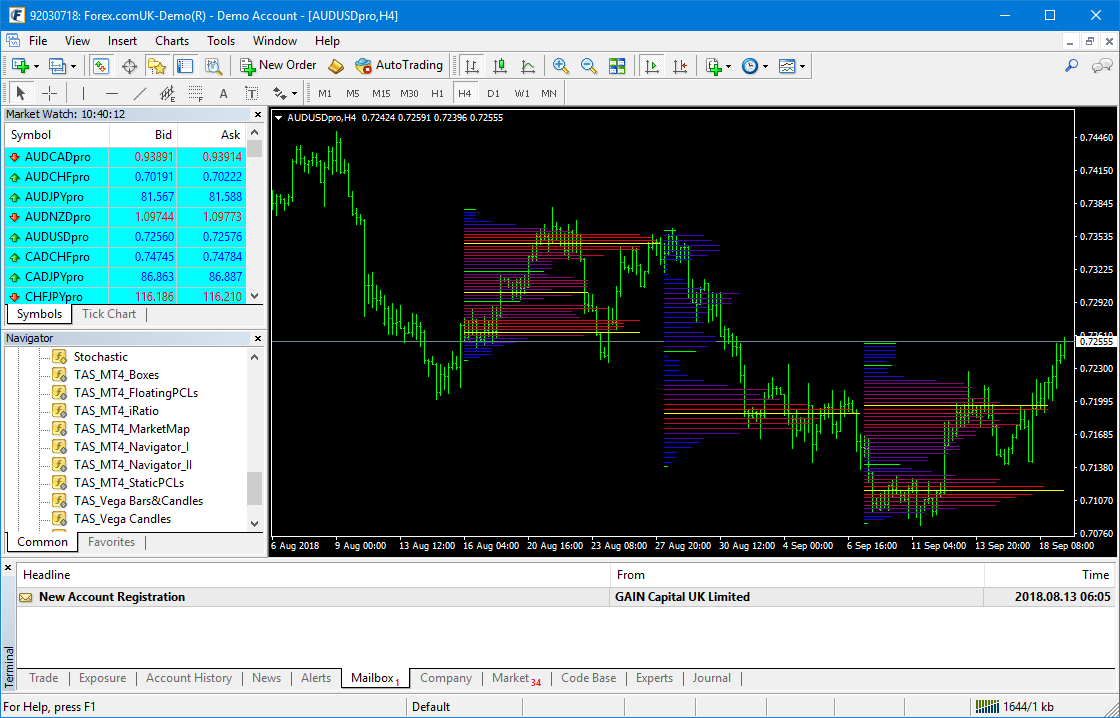
Task: Switch chart to Candlesticks icon
Action: click(x=500, y=66)
